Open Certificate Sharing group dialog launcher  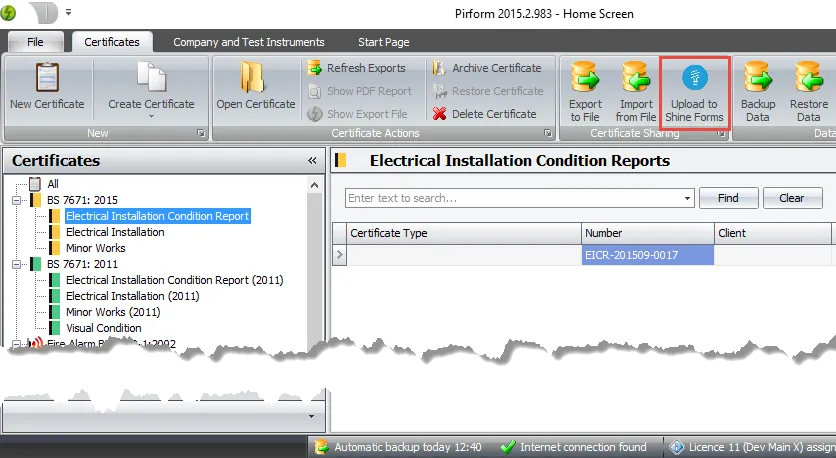721,133
